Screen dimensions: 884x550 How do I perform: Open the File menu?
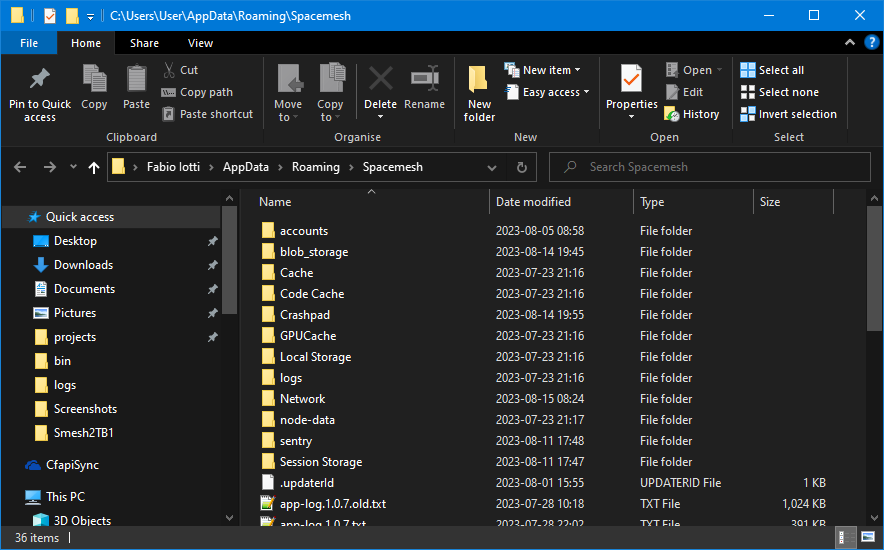tap(29, 43)
